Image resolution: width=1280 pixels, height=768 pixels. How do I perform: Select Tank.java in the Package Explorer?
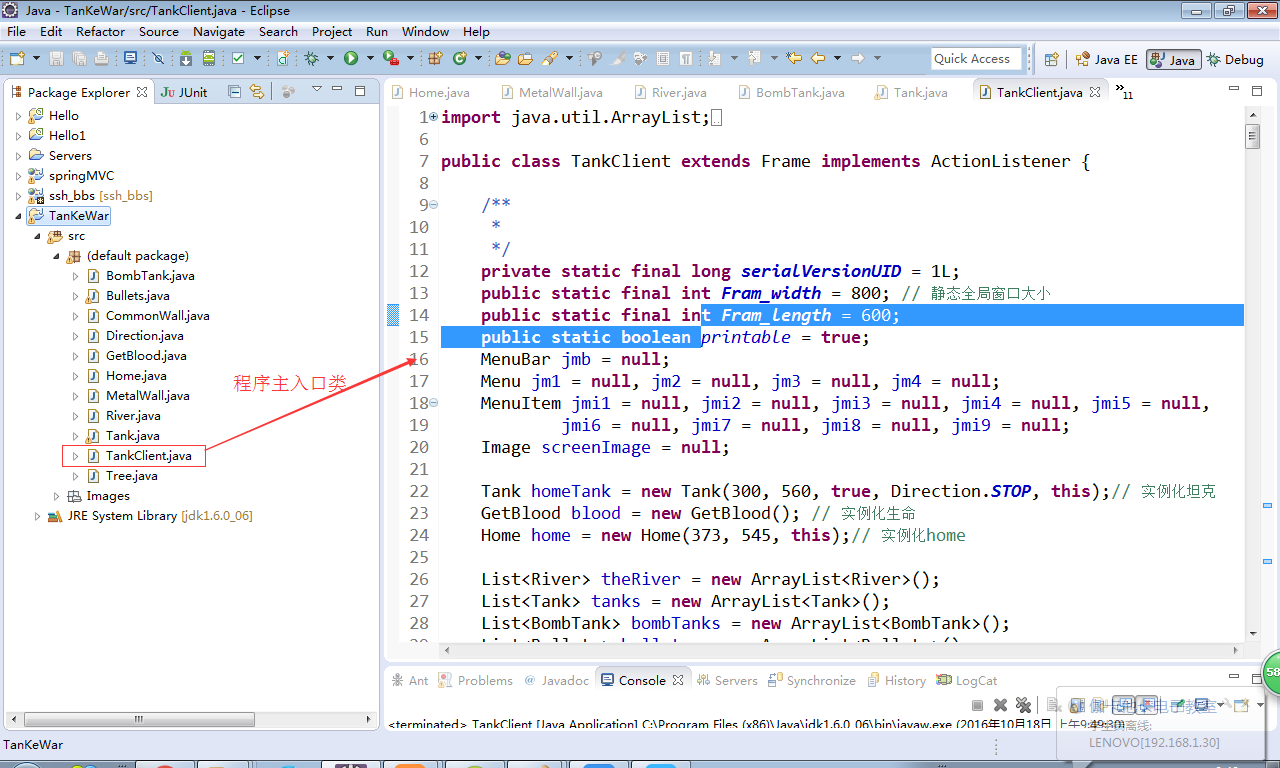pos(132,436)
